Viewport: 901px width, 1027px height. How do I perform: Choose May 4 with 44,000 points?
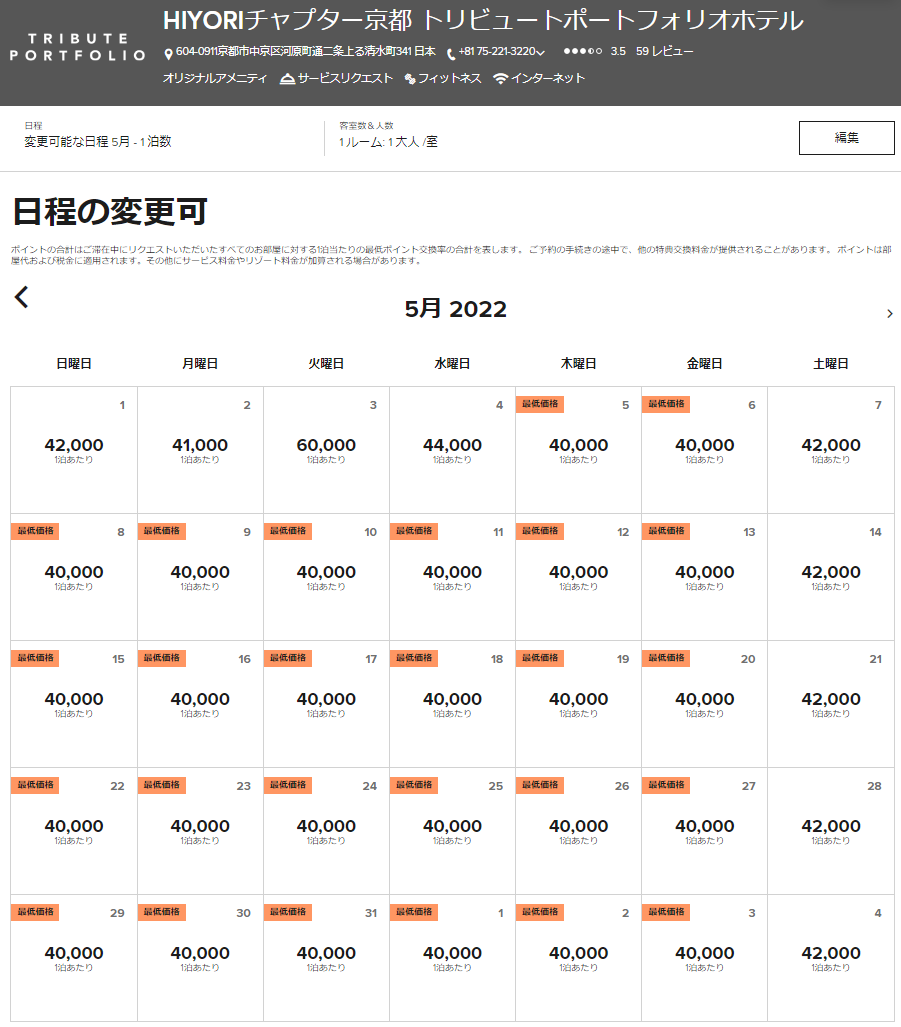coord(452,450)
